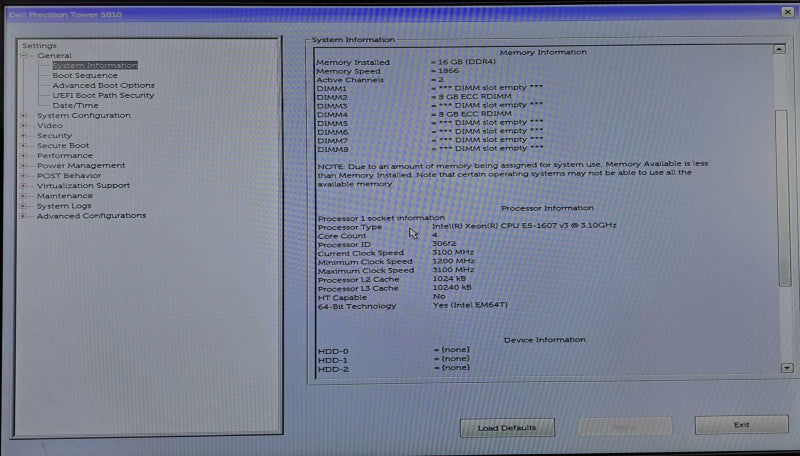Expand the POST Behavior node

[x=23, y=175]
